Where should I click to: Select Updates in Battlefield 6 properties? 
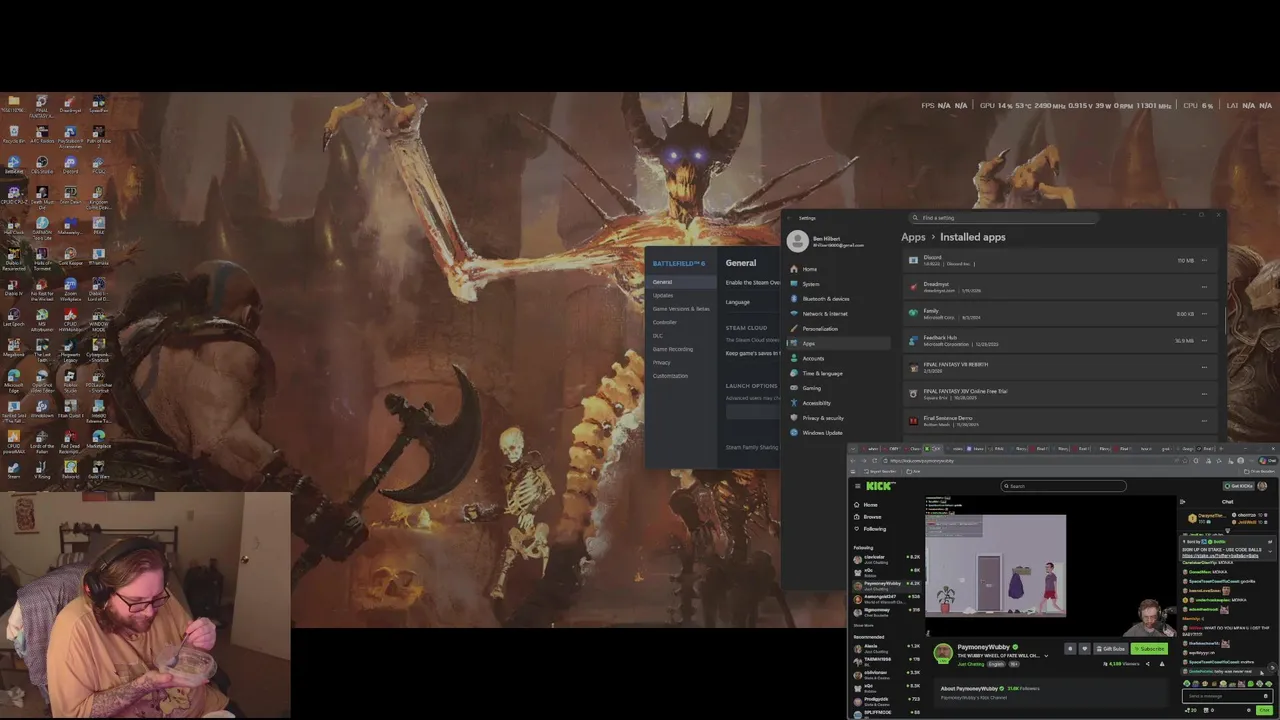tap(680, 295)
